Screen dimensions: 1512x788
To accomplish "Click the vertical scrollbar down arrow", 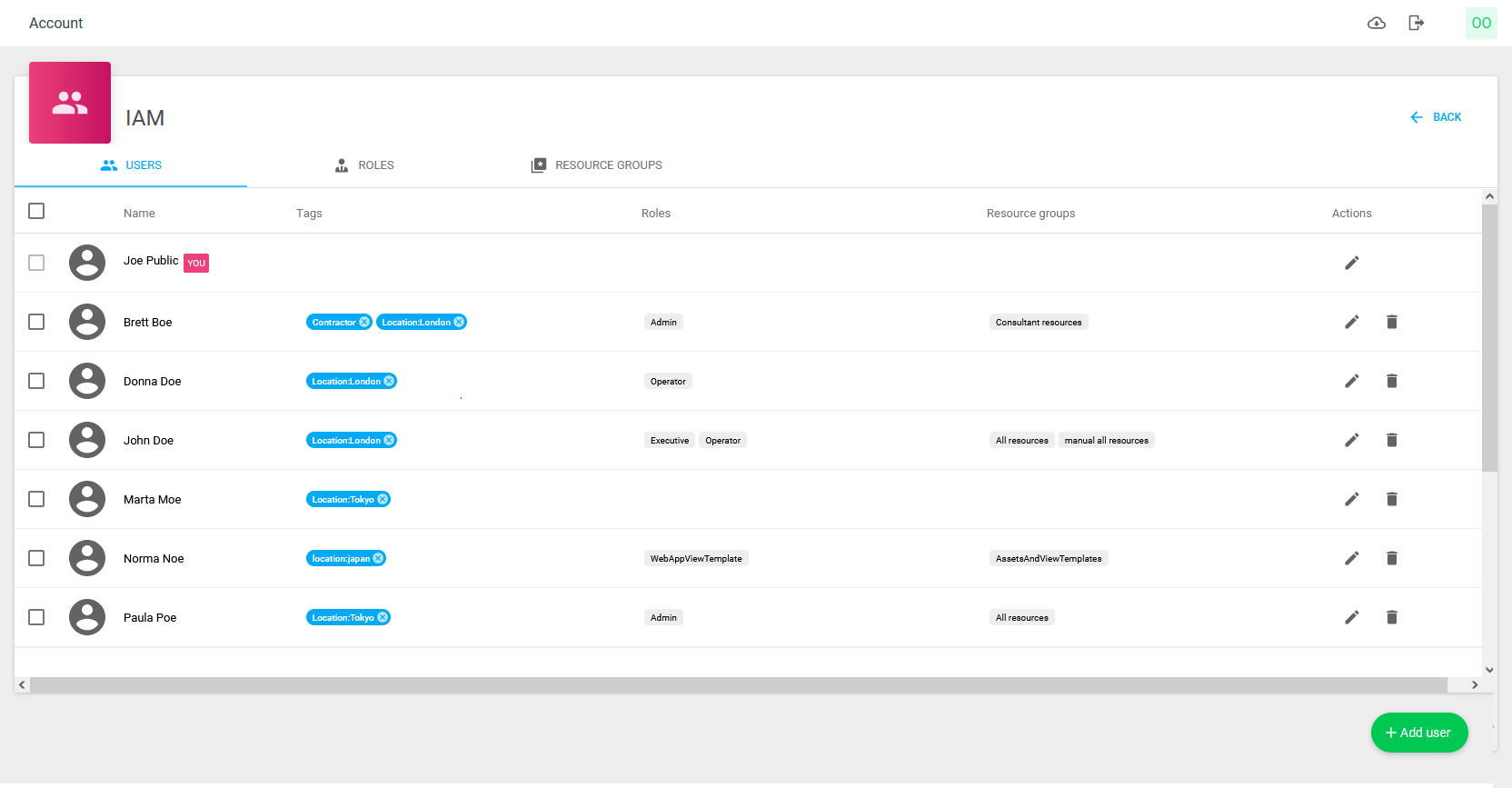I will (x=1489, y=670).
